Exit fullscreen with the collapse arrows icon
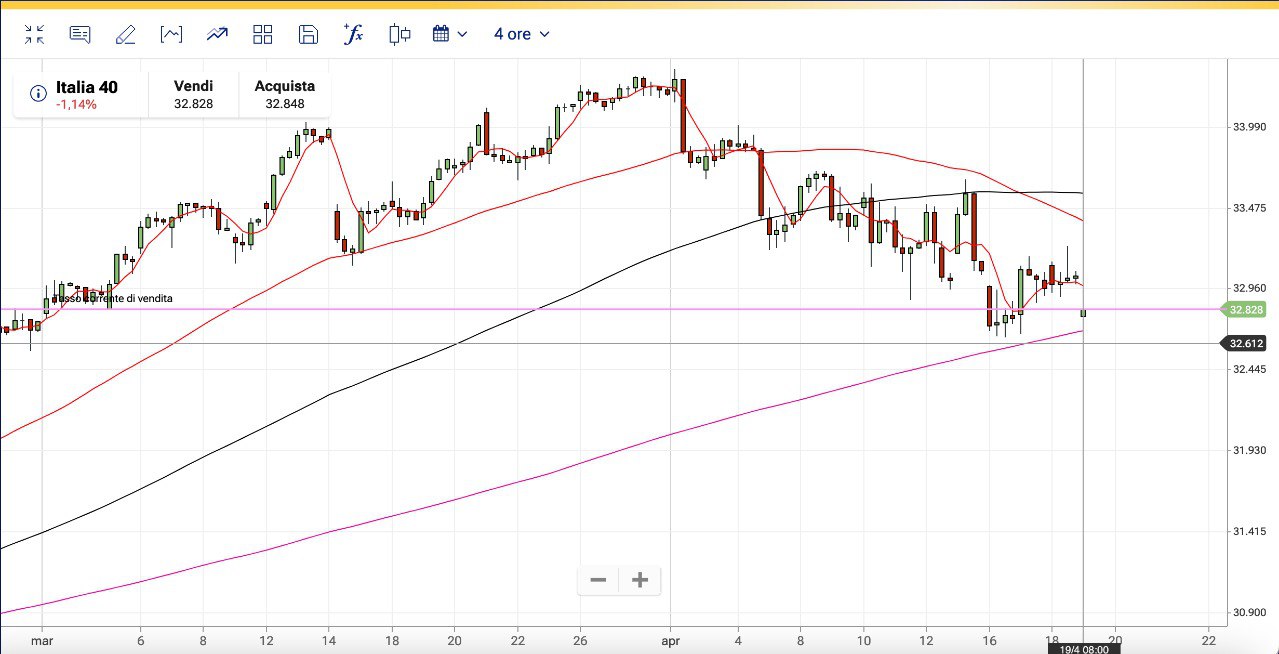Screen dimensions: 1279x654 tap(35, 35)
